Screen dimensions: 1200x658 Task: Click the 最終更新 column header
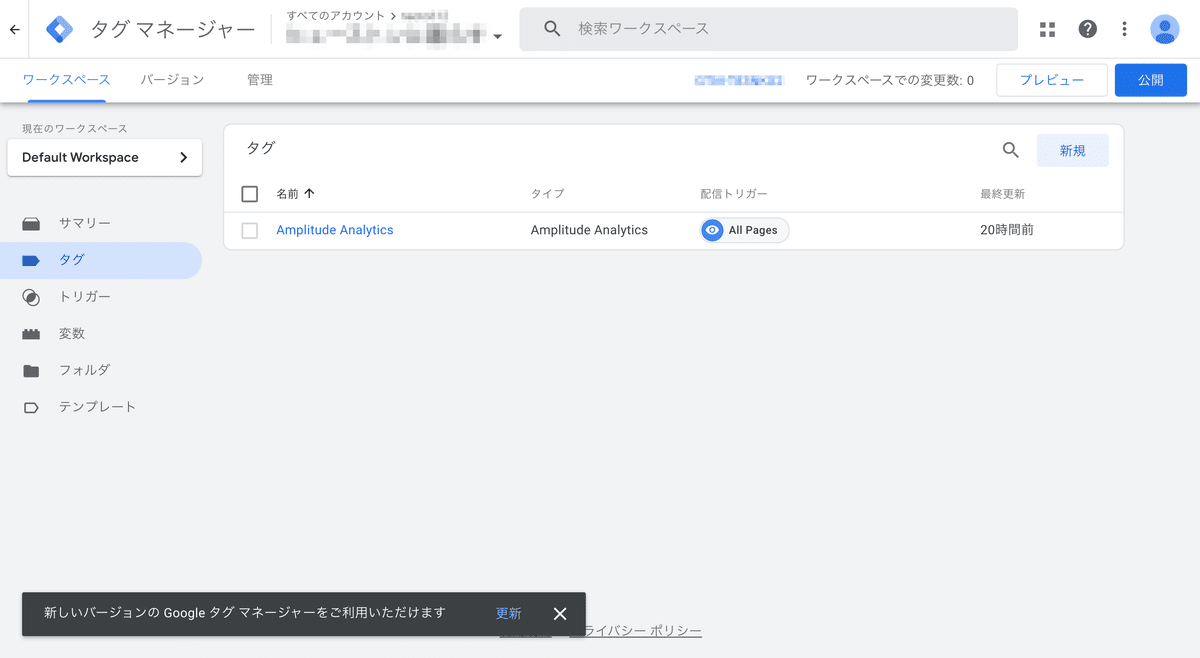pos(1002,194)
